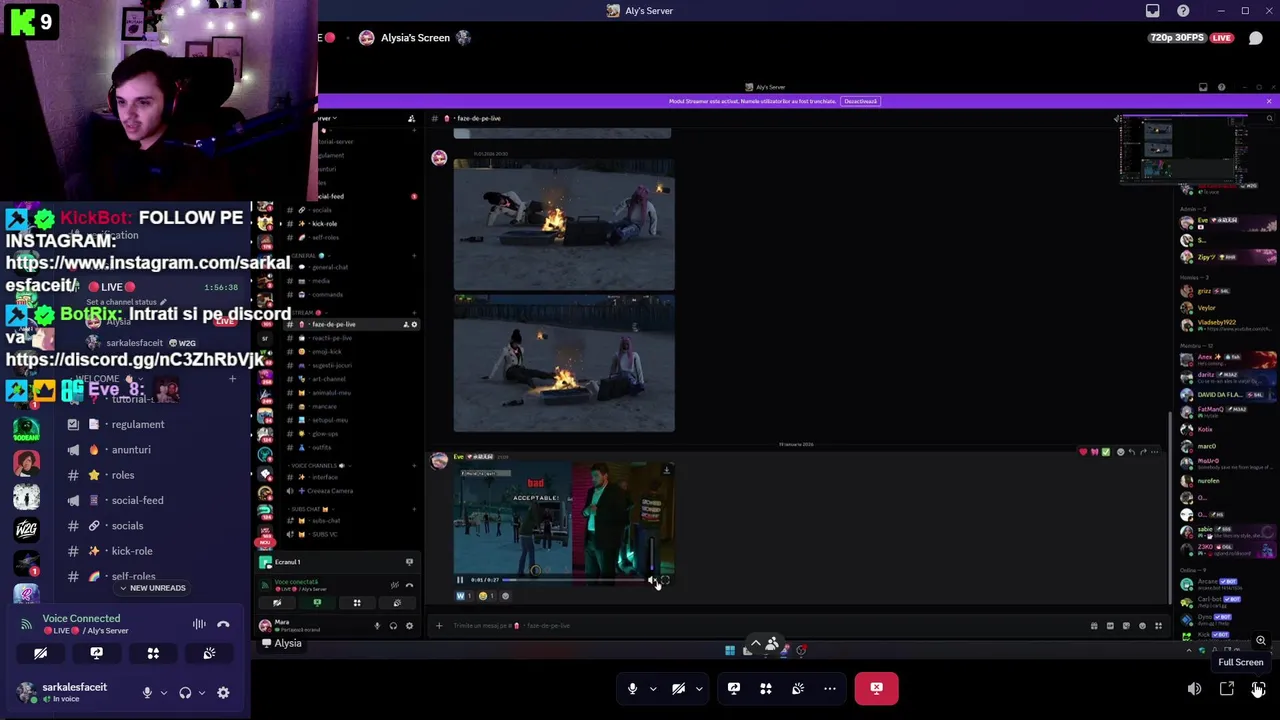Click message input in faze-de-pe-live channel
This screenshot has width=1280, height=720.
765,626
